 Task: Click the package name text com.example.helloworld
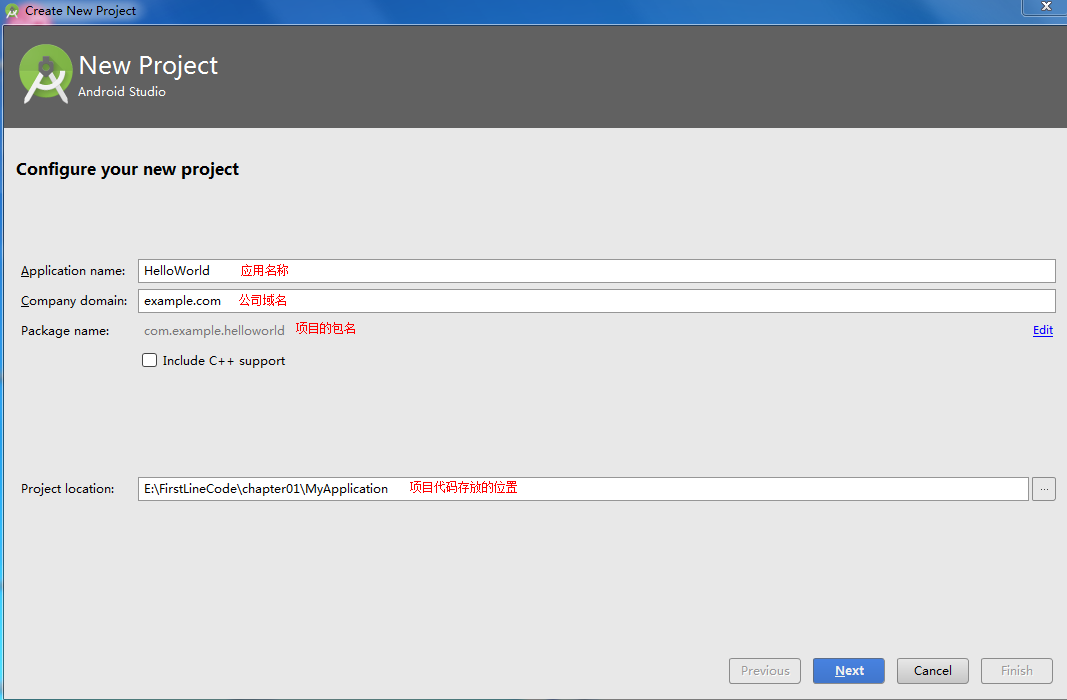point(214,331)
